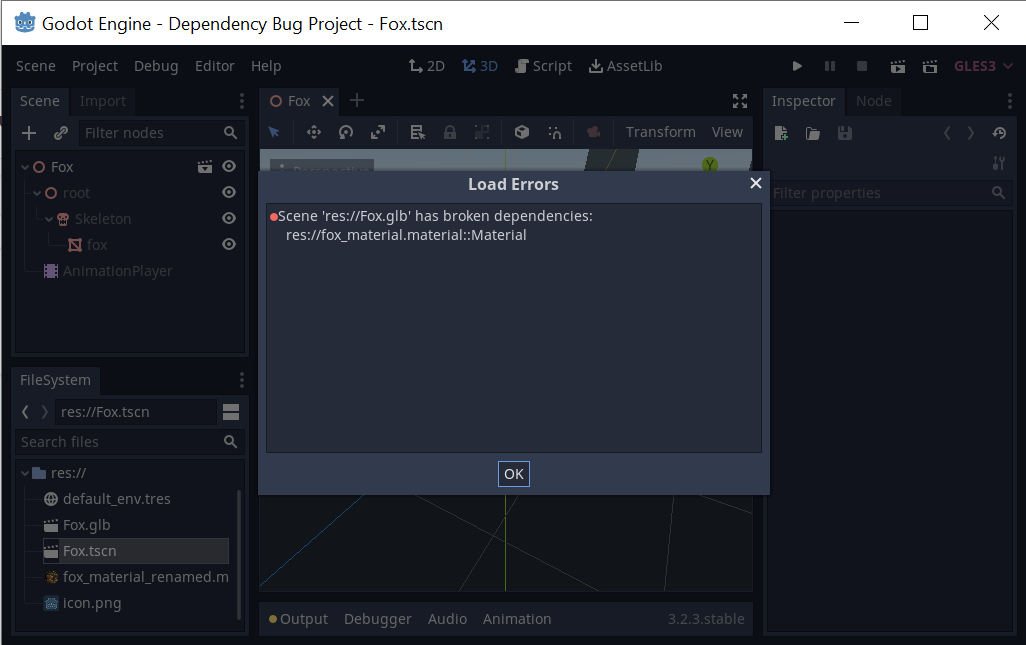Instance a scene with link icon
The image size is (1026, 645).
[61, 133]
